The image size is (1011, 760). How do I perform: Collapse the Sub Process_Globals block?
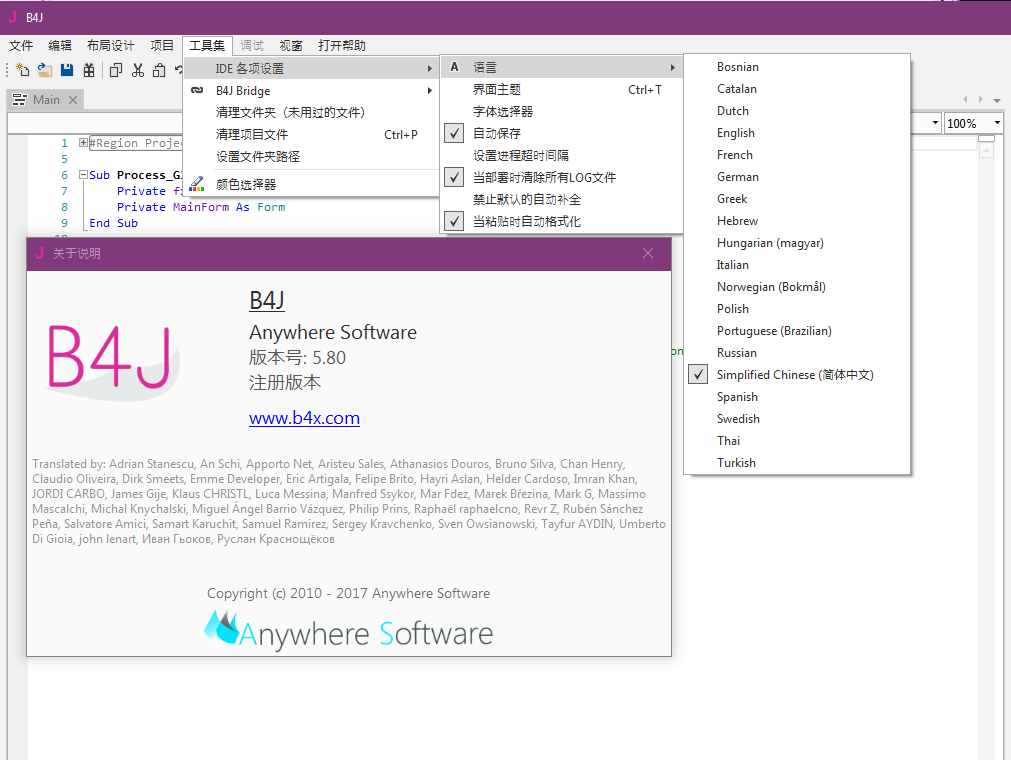[83, 175]
